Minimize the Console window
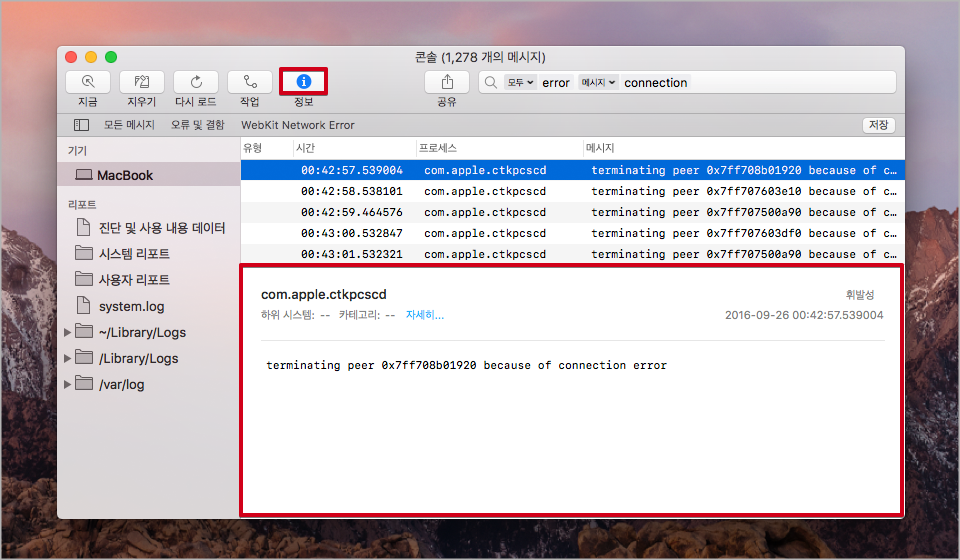This screenshot has height=560, width=960. pyautogui.click(x=91, y=57)
